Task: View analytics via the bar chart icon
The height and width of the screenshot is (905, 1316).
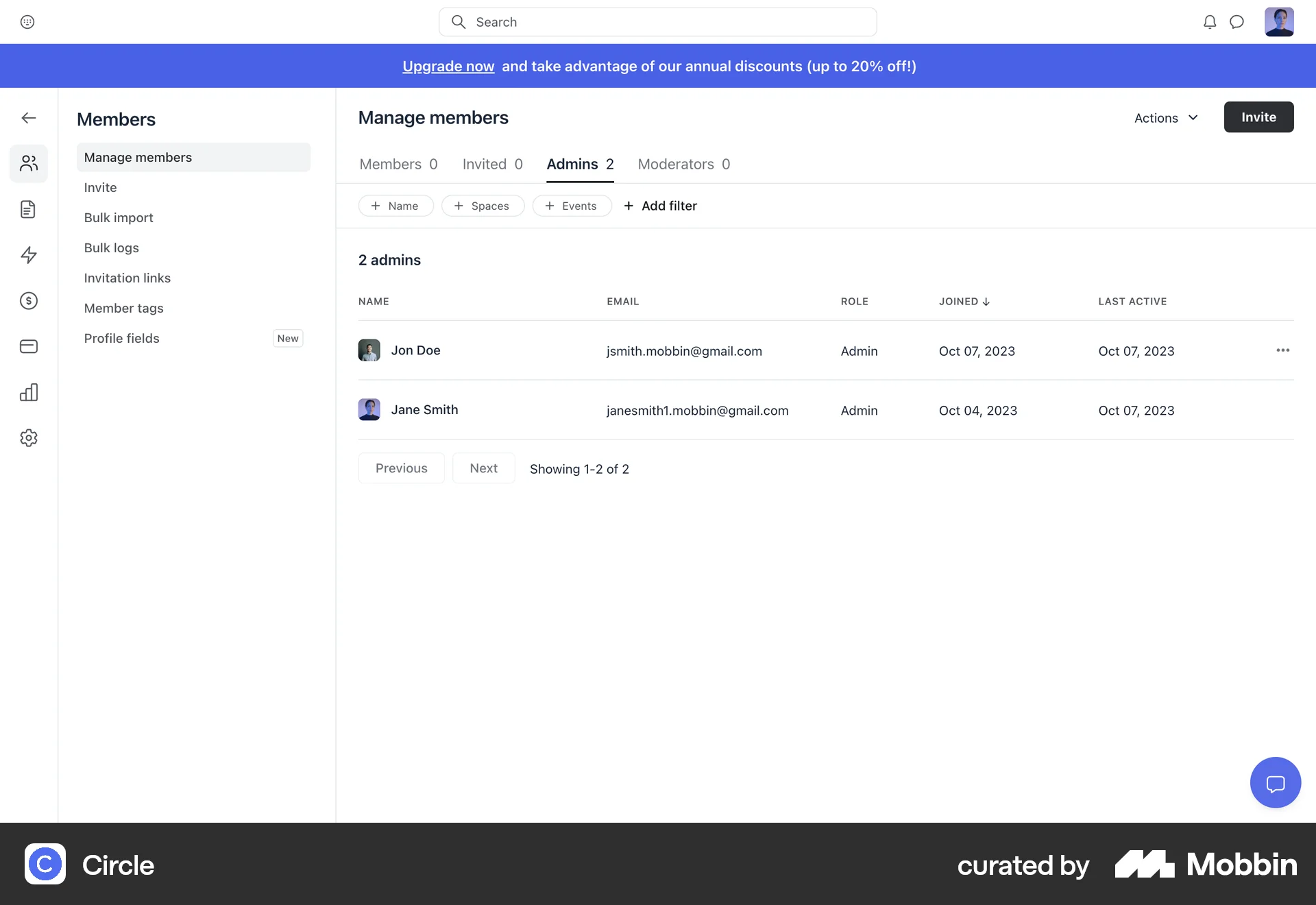Action: [x=28, y=392]
